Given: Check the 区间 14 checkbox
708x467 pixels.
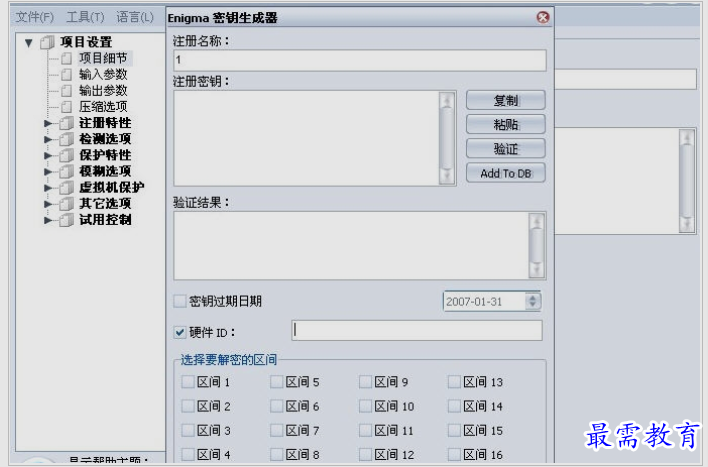Looking at the screenshot, I should (455, 406).
